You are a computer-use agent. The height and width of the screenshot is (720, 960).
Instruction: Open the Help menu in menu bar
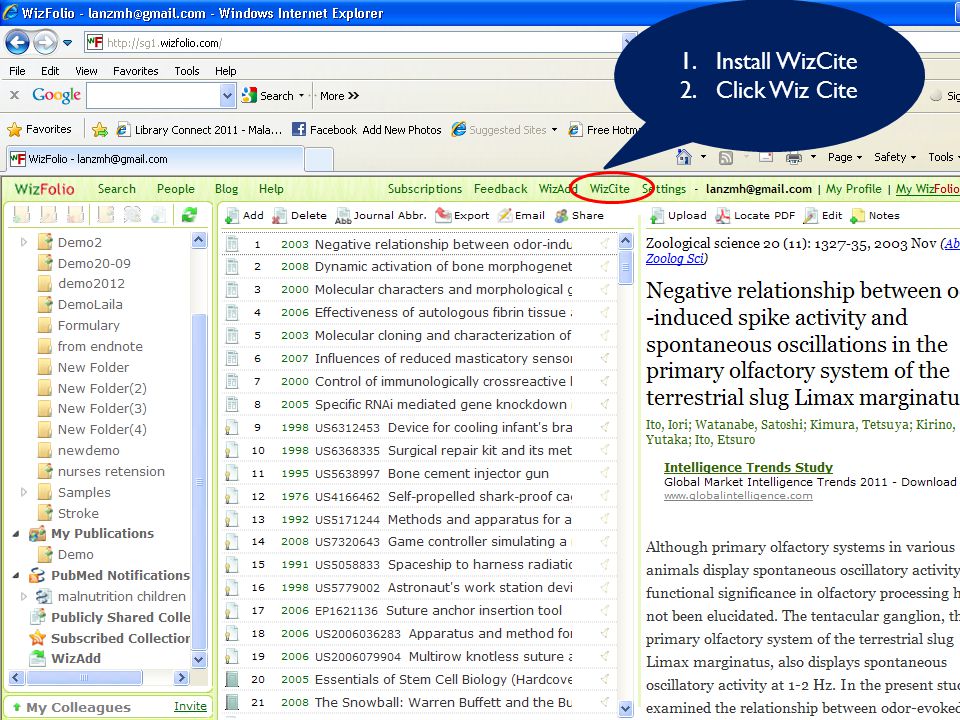pos(225,71)
